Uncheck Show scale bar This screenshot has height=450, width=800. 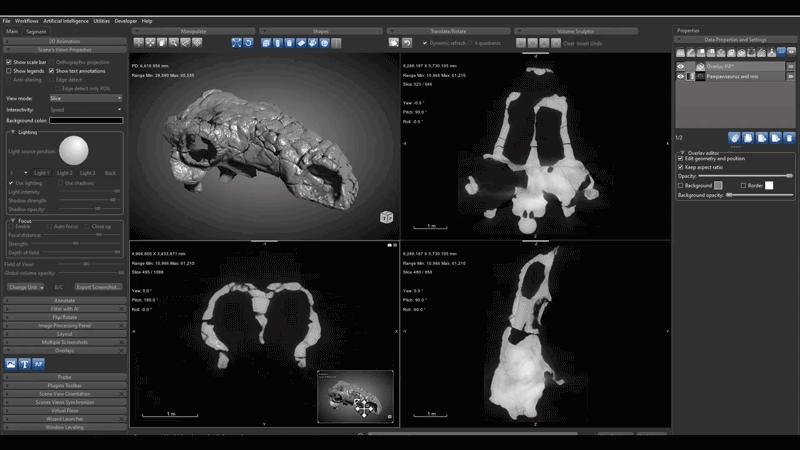point(9,62)
